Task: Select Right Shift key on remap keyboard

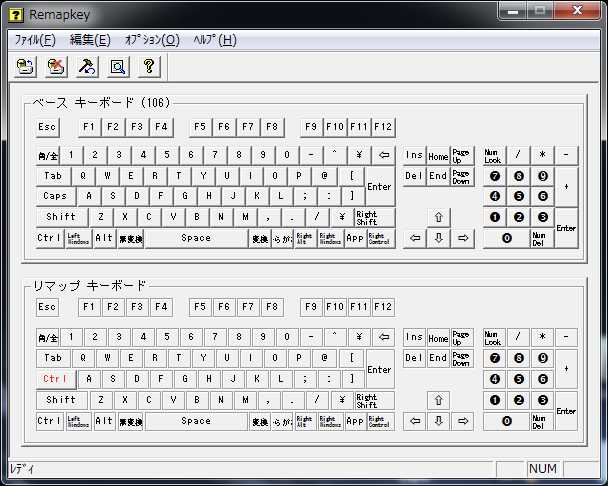Action: [375, 400]
